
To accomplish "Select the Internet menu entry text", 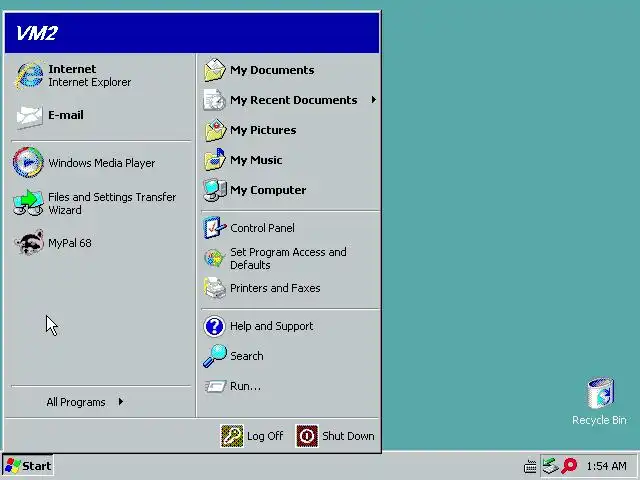I will pyautogui.click(x=72, y=69).
